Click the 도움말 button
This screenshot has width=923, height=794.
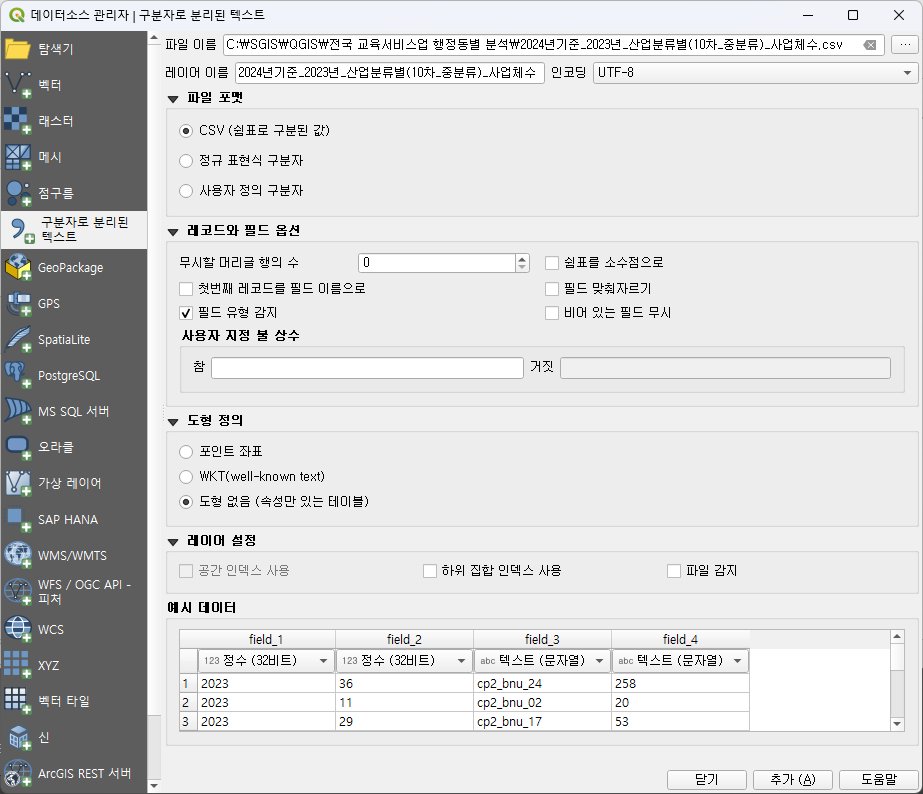(878, 779)
